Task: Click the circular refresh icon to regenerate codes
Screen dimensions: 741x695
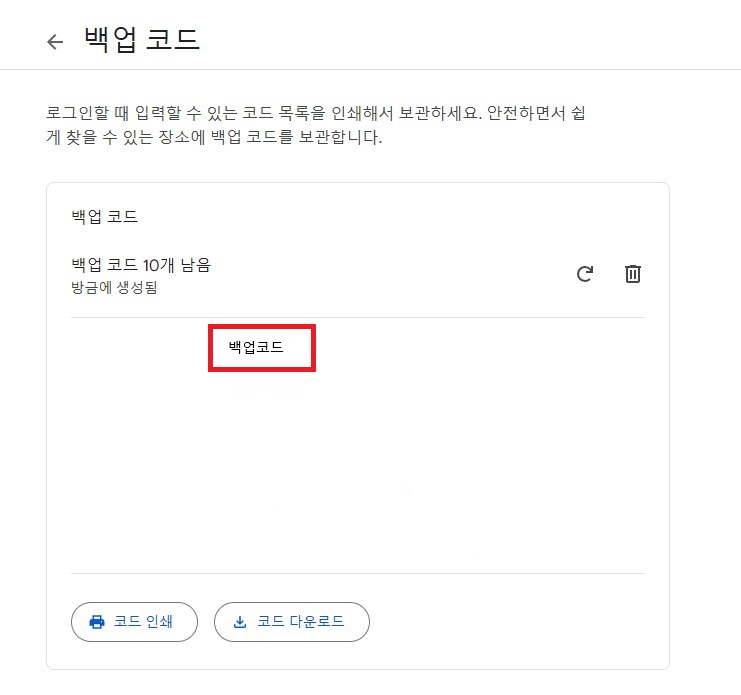Action: coord(585,274)
